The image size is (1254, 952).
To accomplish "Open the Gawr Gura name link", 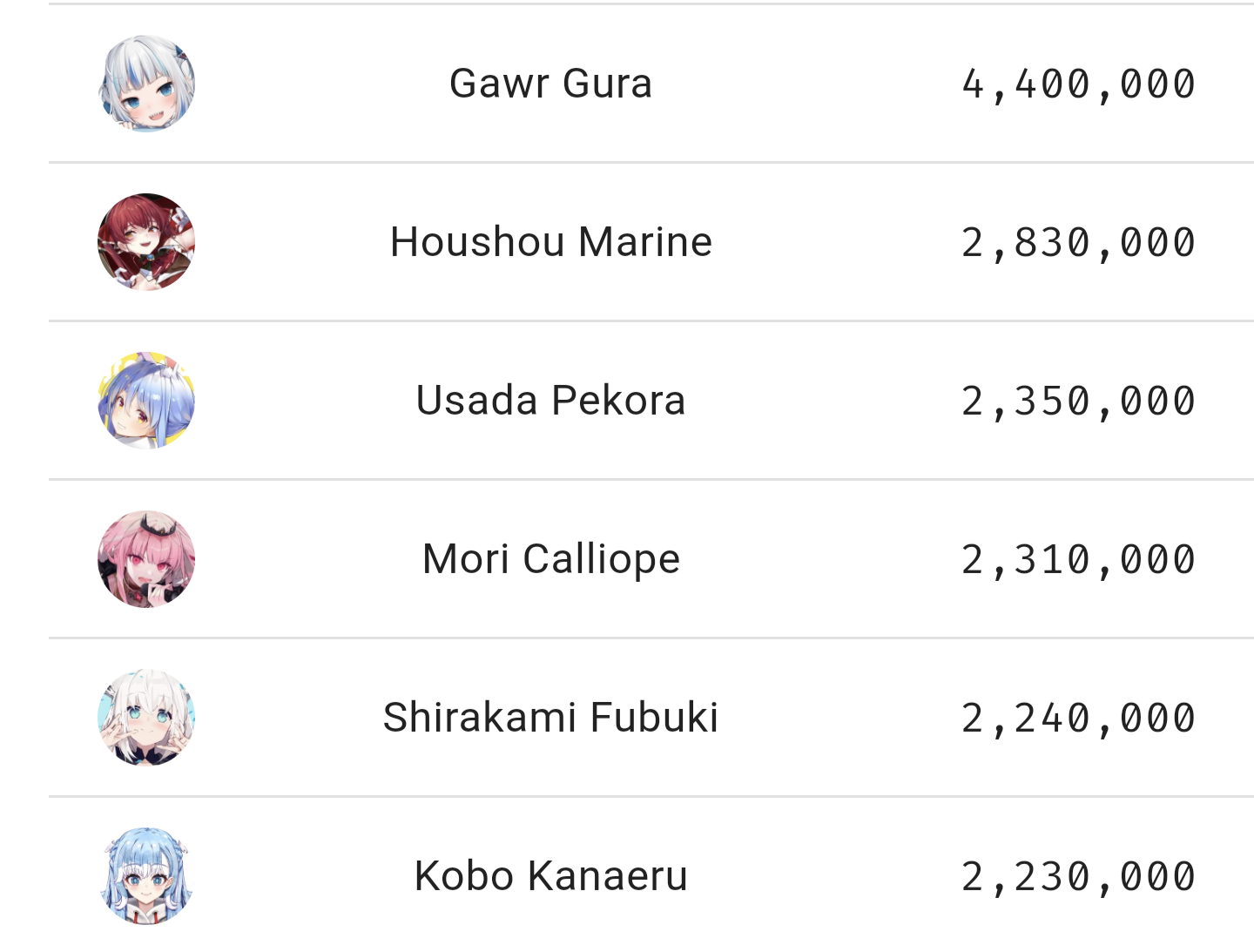I will pyautogui.click(x=550, y=84).
